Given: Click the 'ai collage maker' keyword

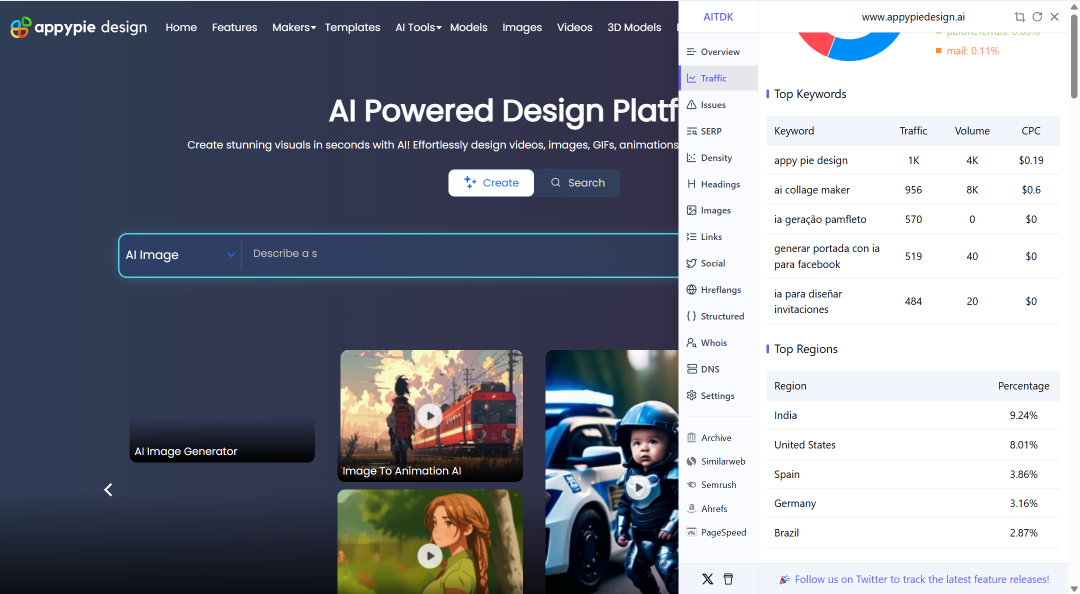Looking at the screenshot, I should (812, 190).
